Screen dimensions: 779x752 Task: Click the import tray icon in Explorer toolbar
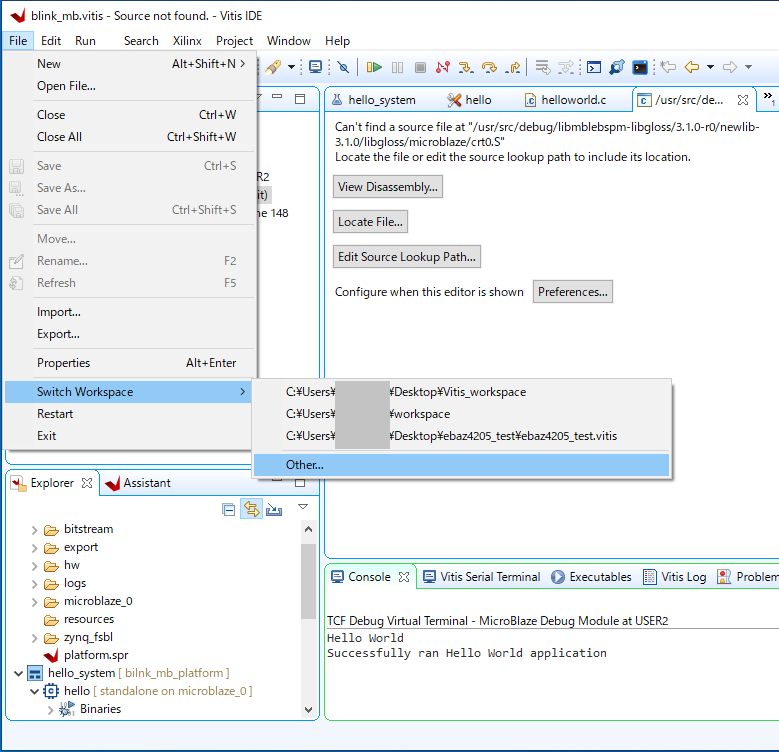pyautogui.click(x=274, y=510)
